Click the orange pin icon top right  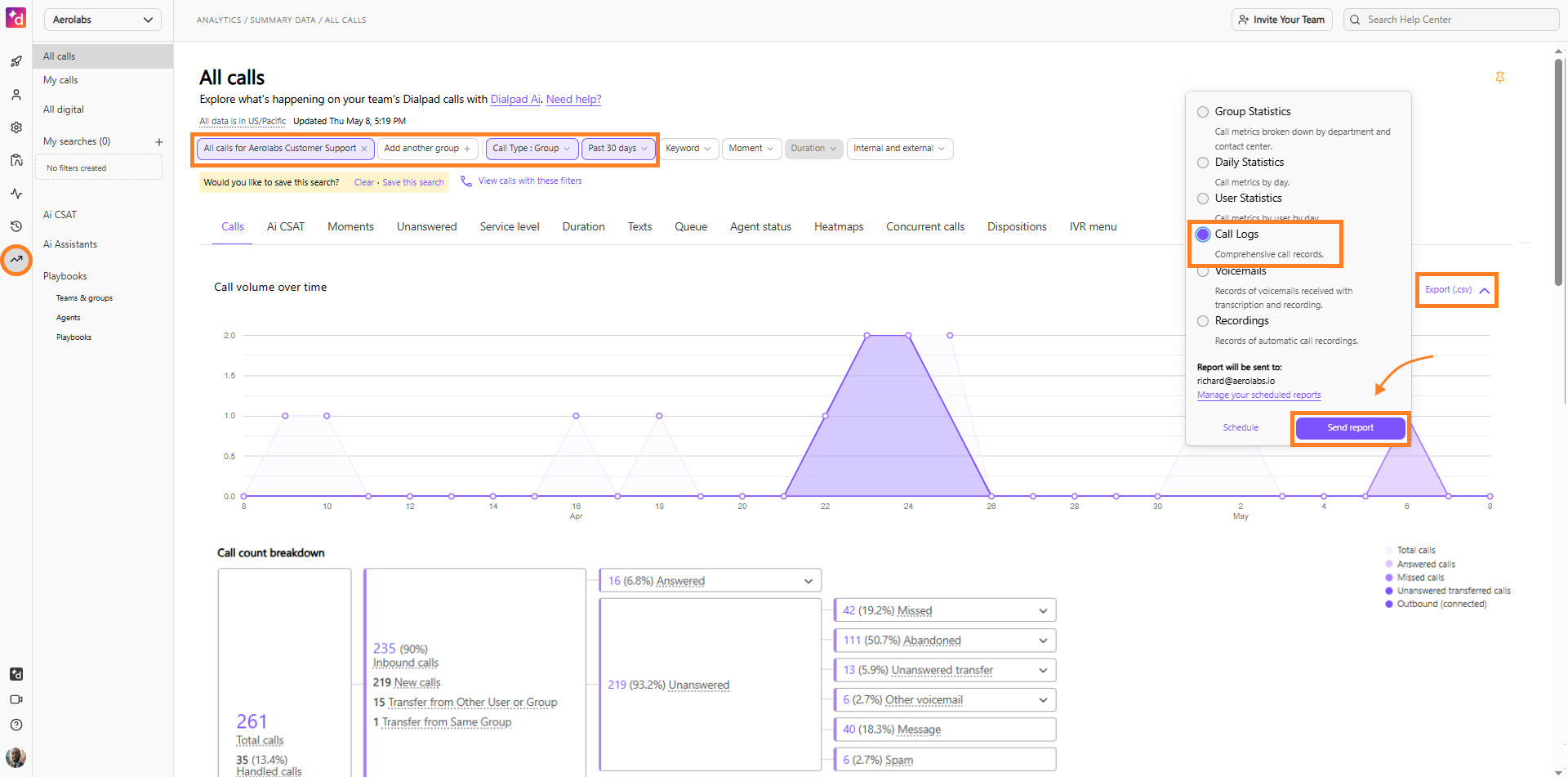click(x=1500, y=78)
